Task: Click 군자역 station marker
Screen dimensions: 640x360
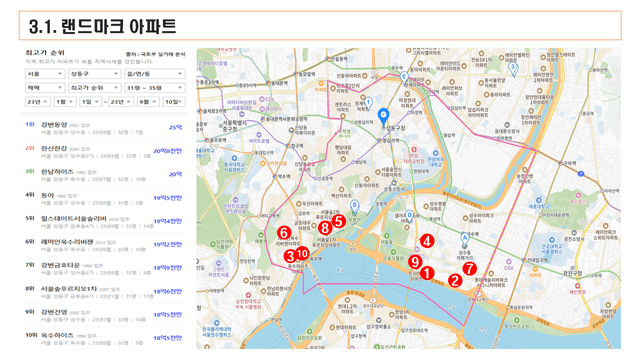Action: click(560, 163)
